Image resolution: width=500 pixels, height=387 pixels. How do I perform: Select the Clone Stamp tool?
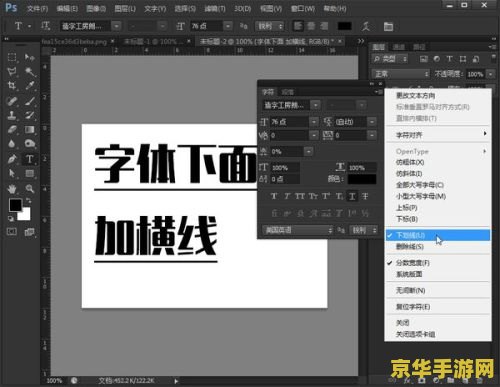12,115
